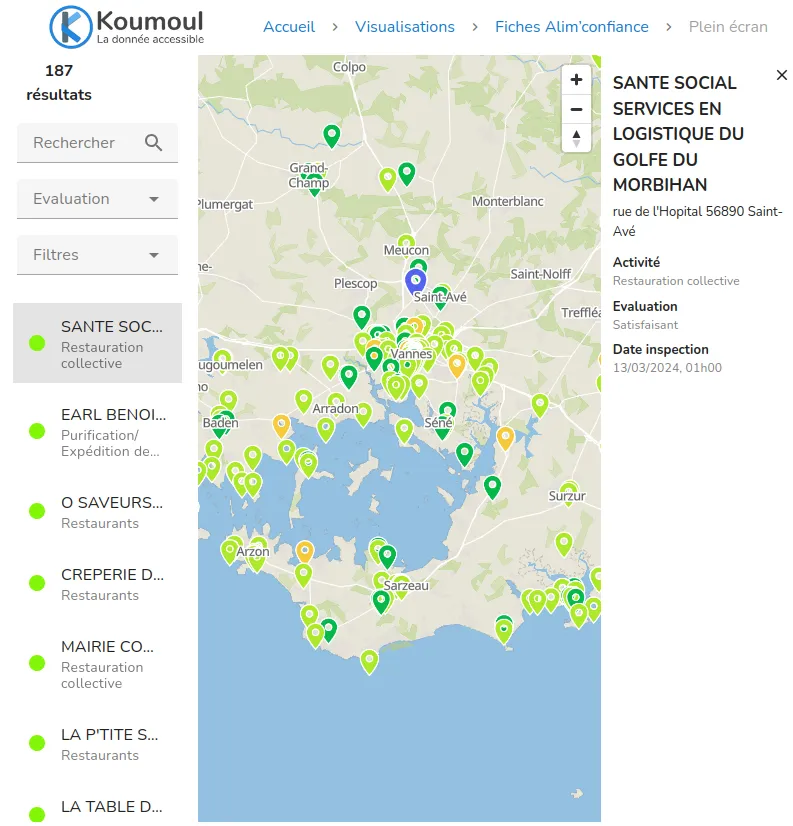Select LA TABLE D... list item

tap(97, 809)
